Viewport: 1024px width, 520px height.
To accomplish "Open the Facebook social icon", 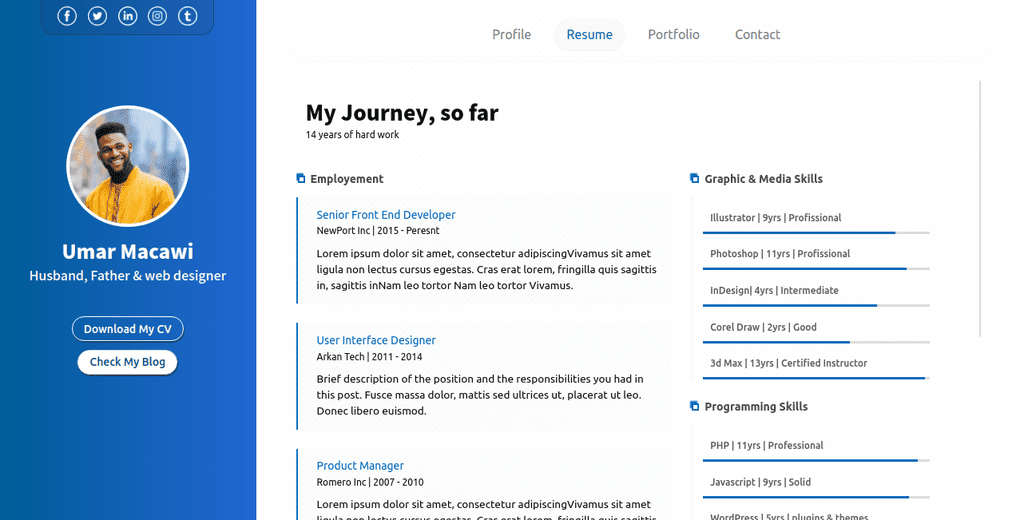I will pyautogui.click(x=67, y=16).
